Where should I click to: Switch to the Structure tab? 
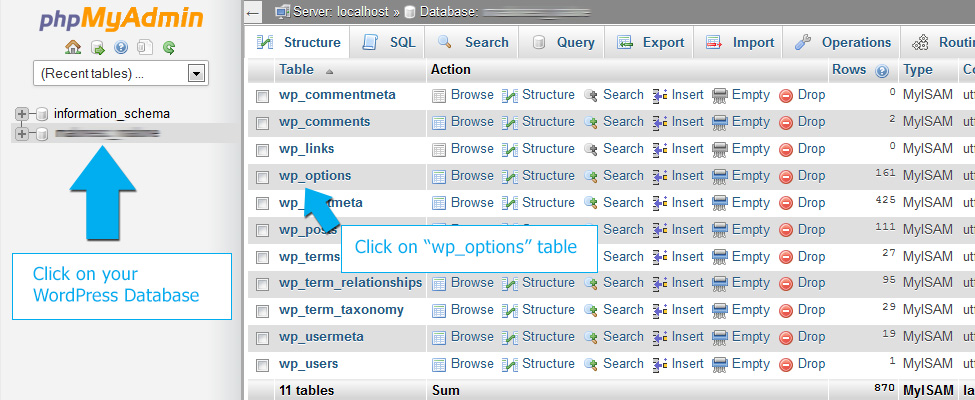coord(298,42)
